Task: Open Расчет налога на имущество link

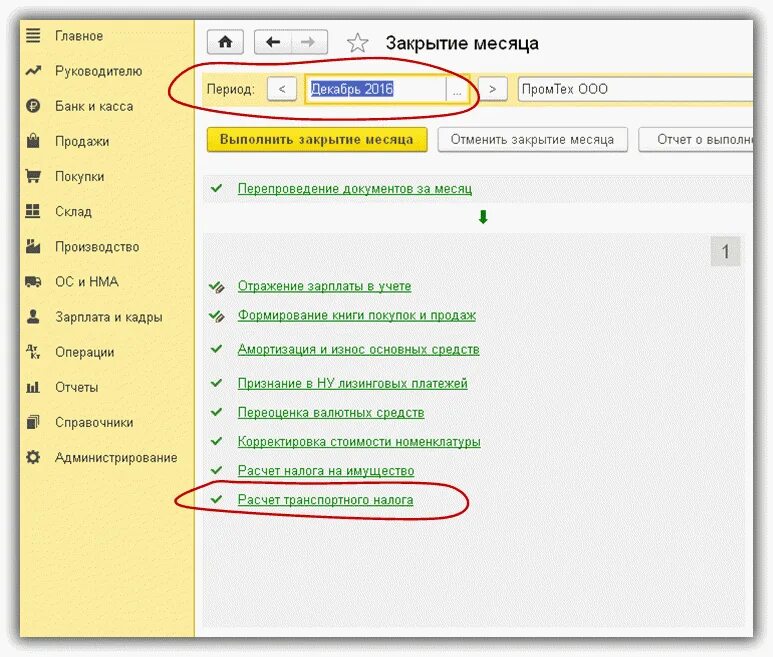Action: click(326, 470)
